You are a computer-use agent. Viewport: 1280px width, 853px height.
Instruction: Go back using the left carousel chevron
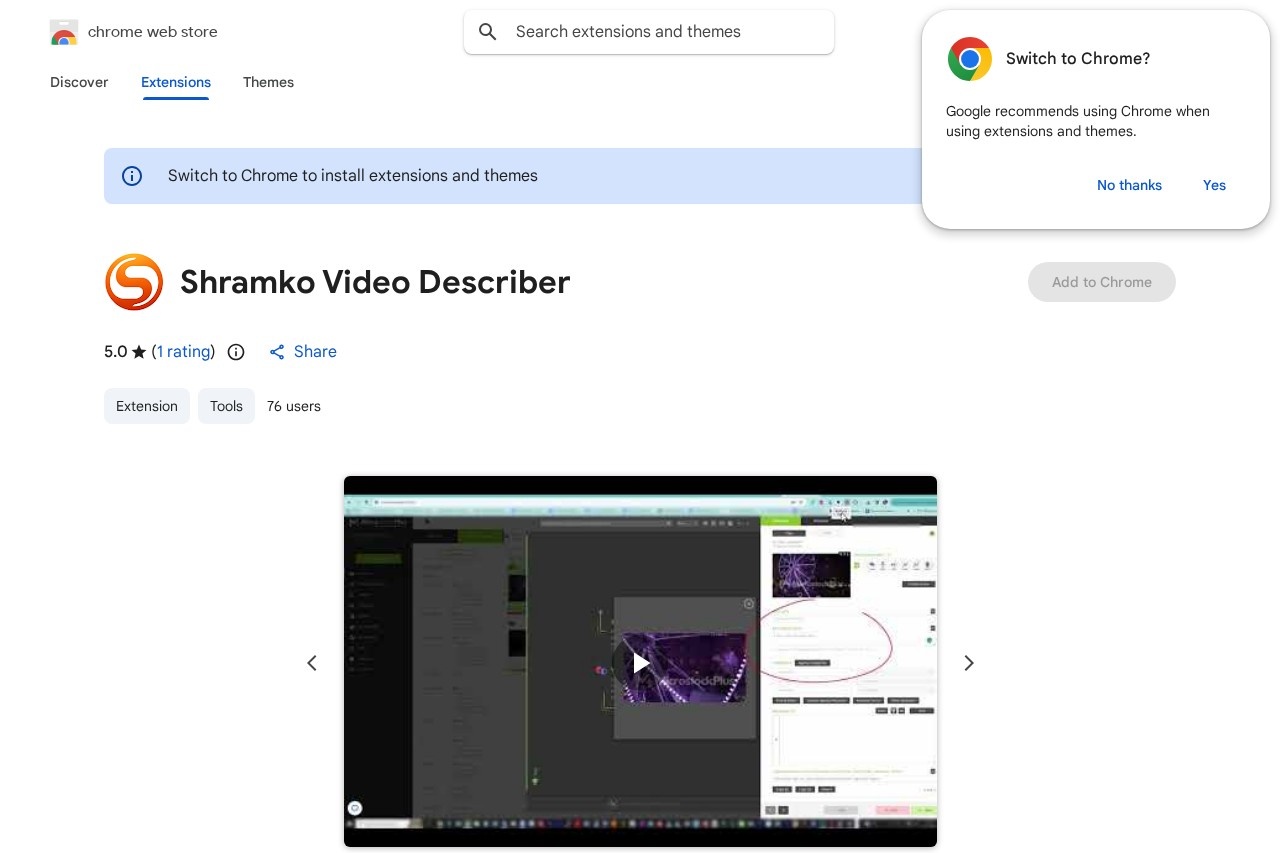312,663
